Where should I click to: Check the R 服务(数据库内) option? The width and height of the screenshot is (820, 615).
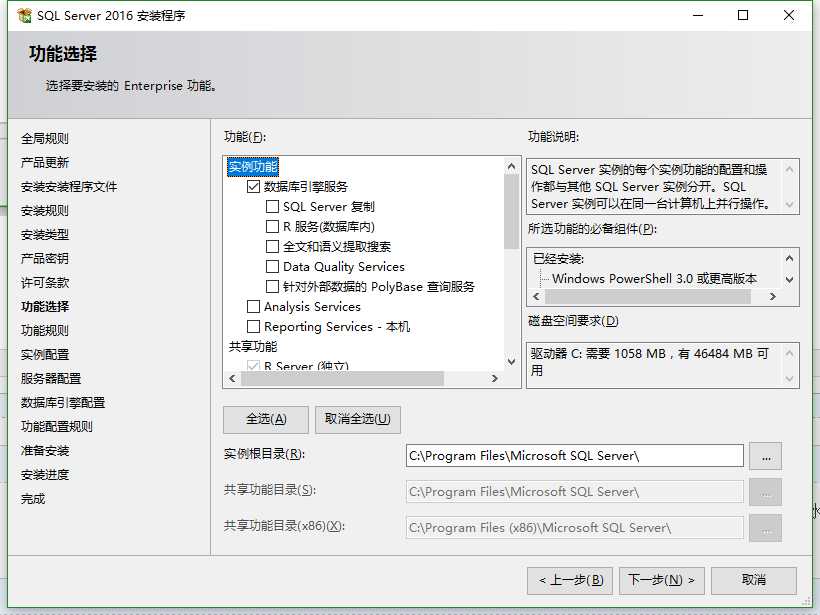[x=272, y=226]
